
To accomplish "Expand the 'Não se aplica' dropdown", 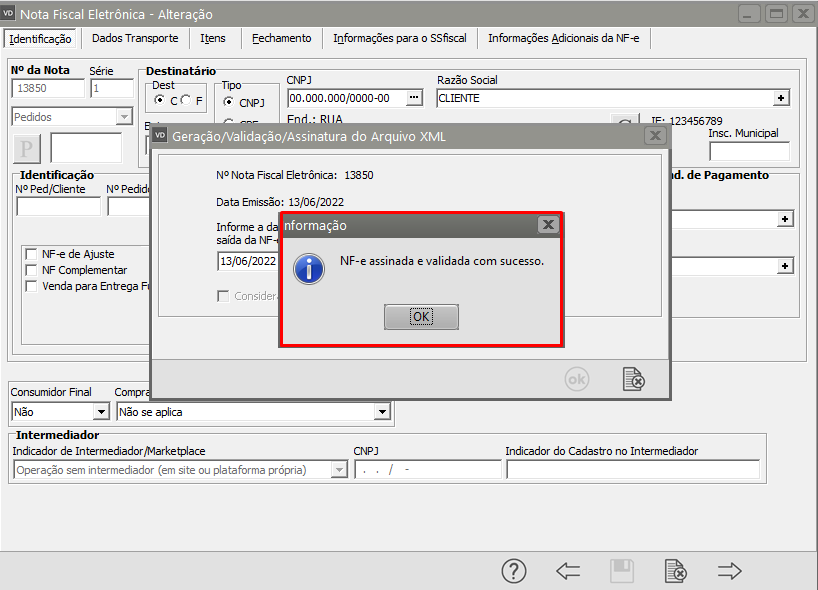I will pos(381,411).
